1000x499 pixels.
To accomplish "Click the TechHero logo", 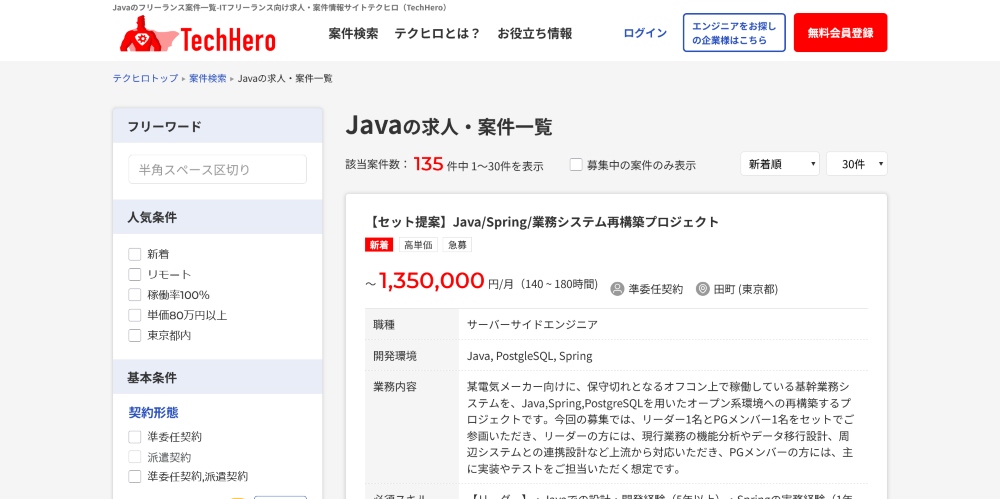I will [198, 34].
